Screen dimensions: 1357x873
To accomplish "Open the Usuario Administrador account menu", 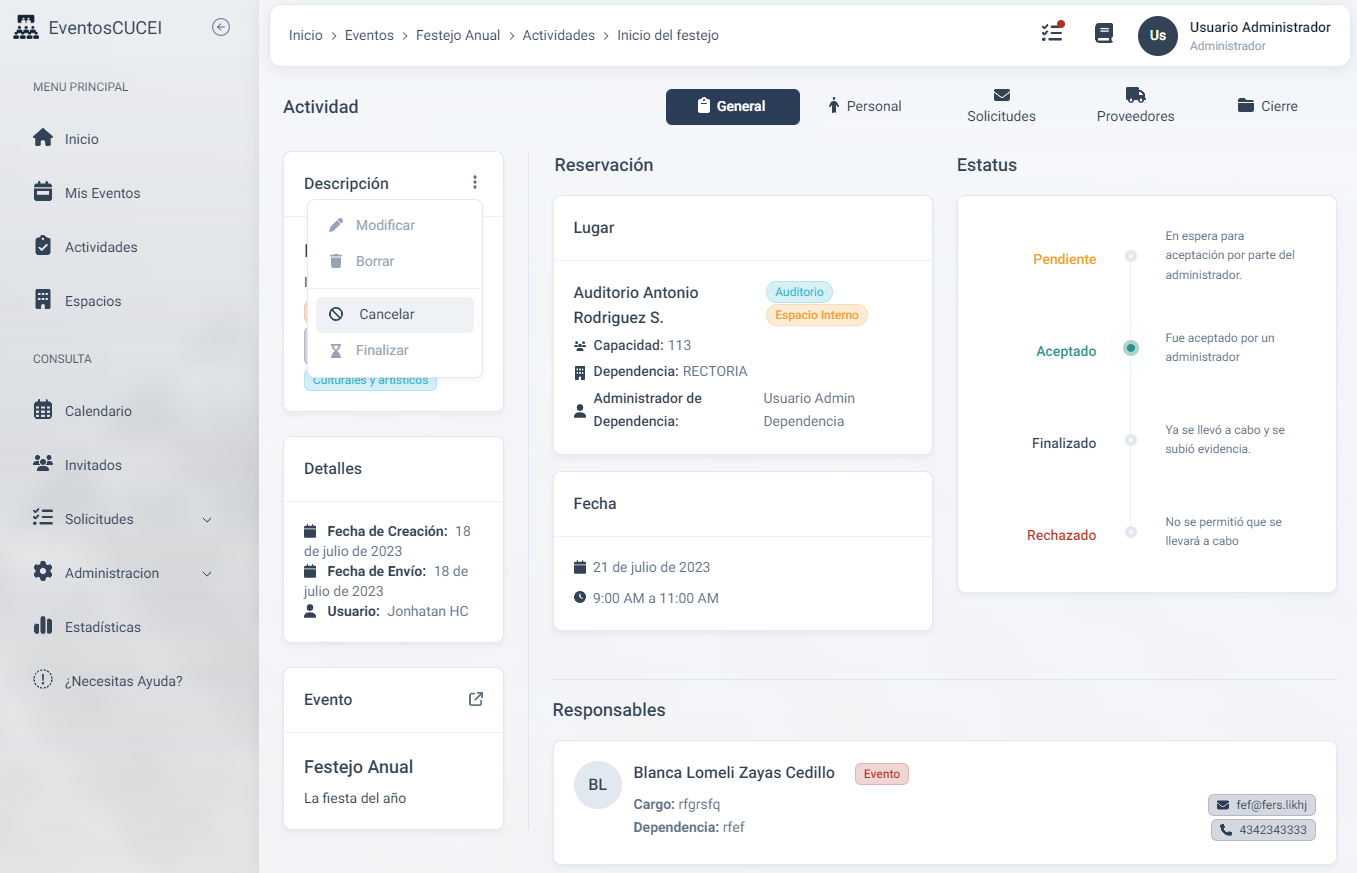I will [x=1259, y=35].
